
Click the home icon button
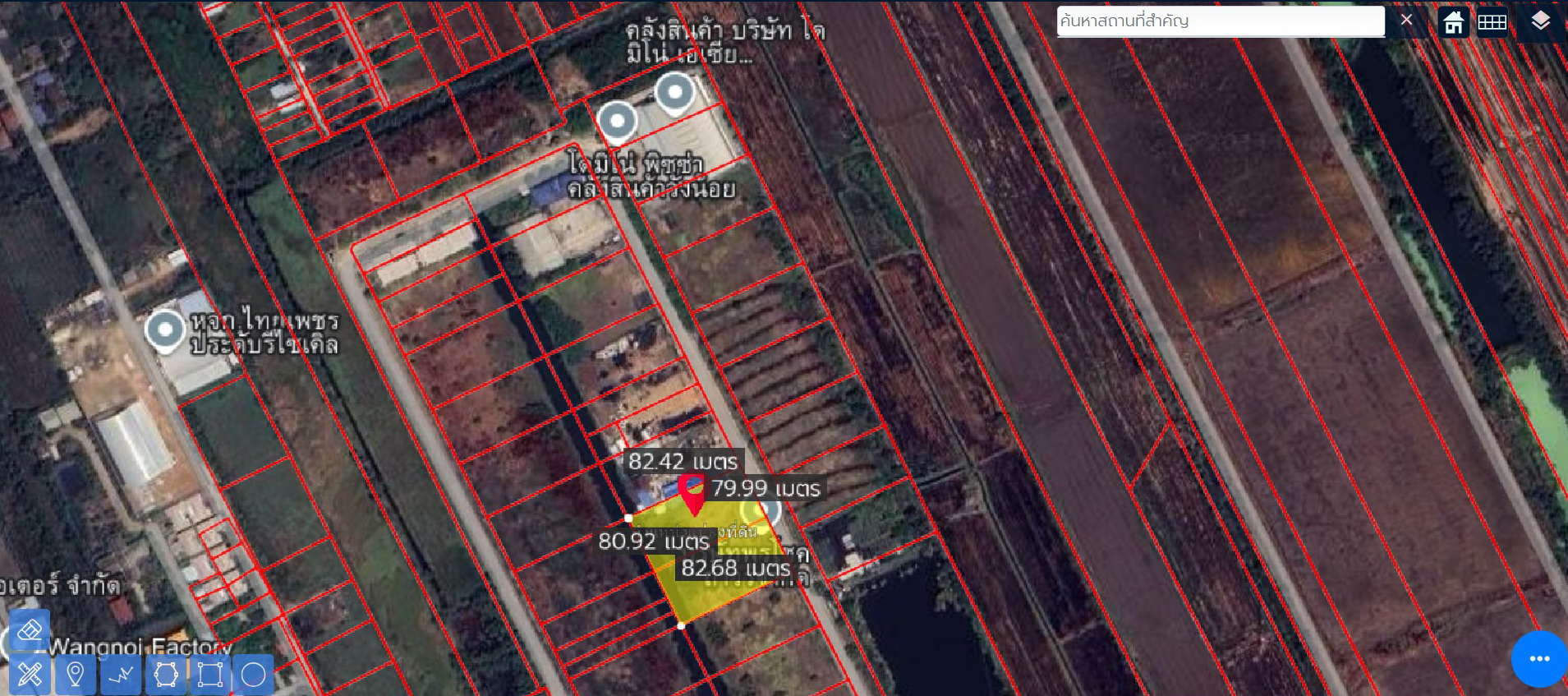pos(1453,22)
